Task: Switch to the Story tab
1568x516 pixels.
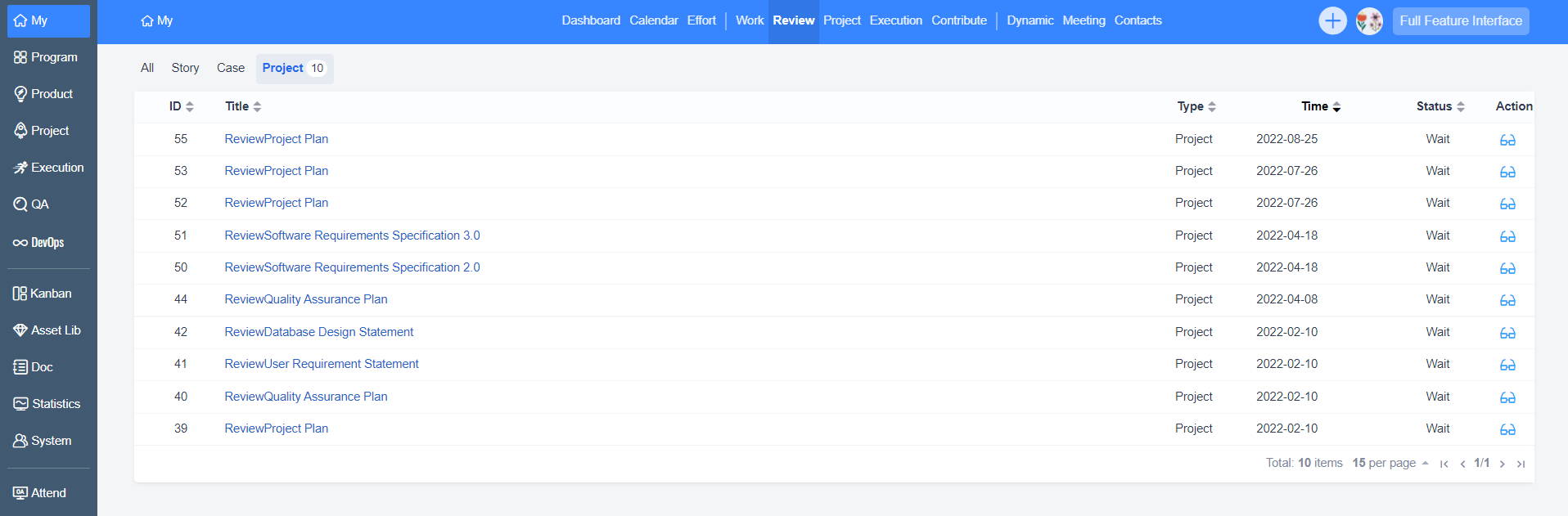Action: (x=185, y=68)
